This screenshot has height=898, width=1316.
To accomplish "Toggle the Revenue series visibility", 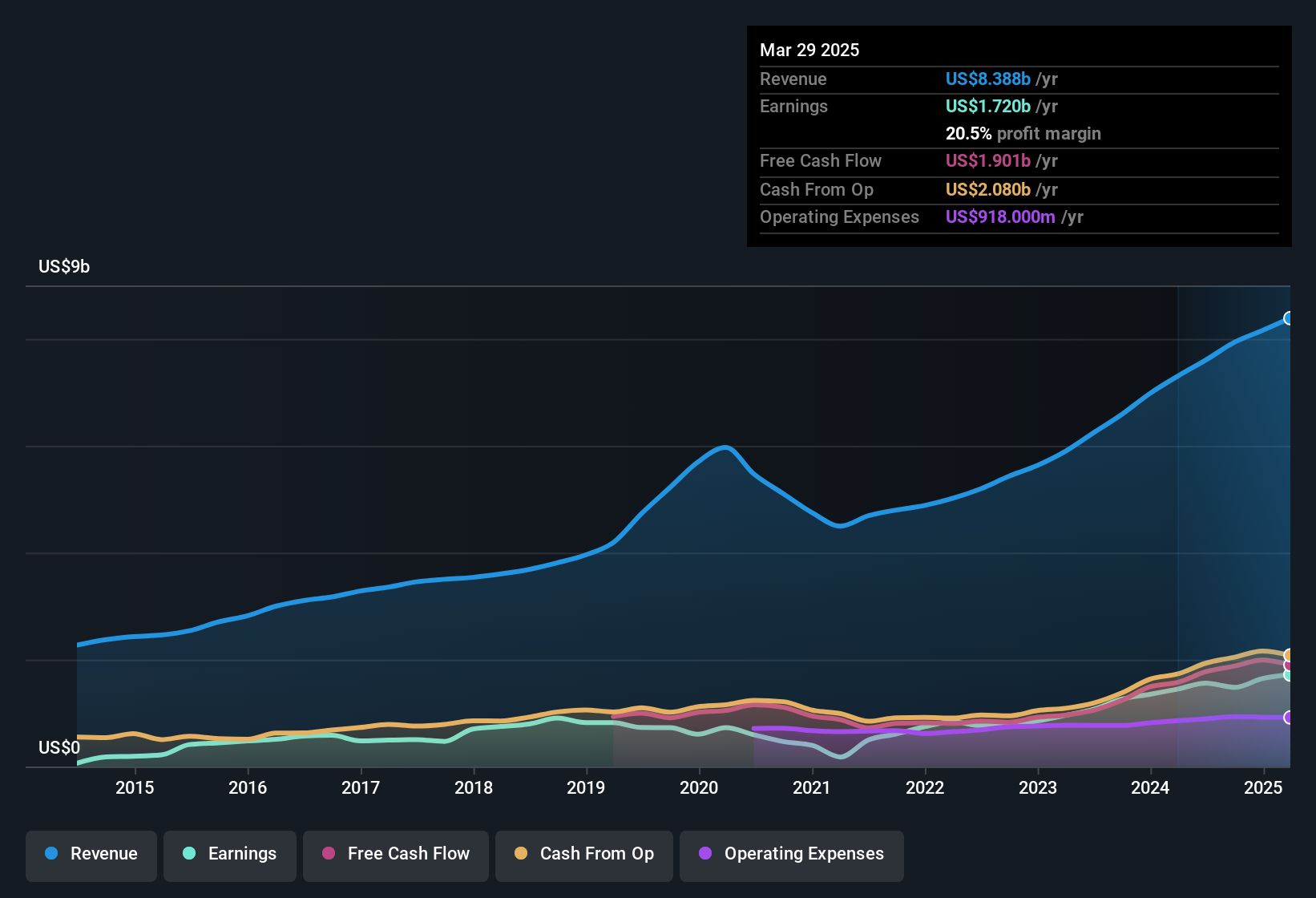I will [x=91, y=854].
